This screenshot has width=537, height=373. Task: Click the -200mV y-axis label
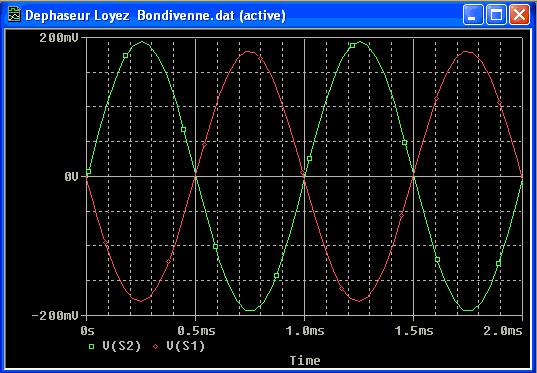coord(55,315)
